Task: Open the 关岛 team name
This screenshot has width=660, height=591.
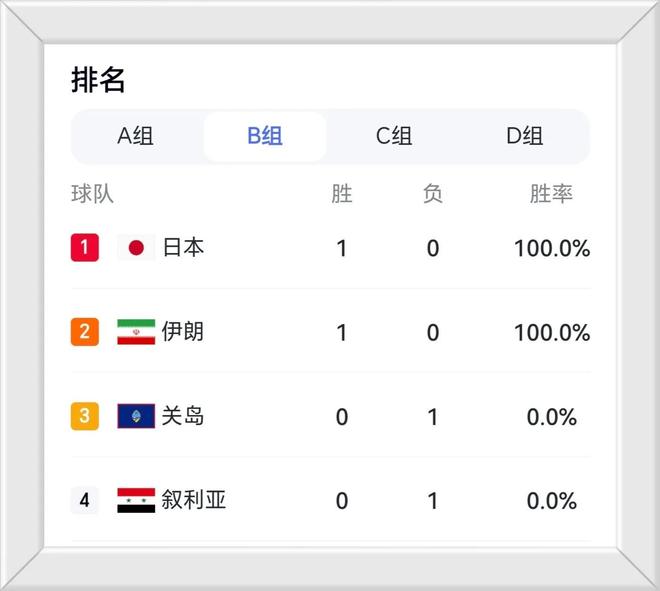Action: [183, 416]
